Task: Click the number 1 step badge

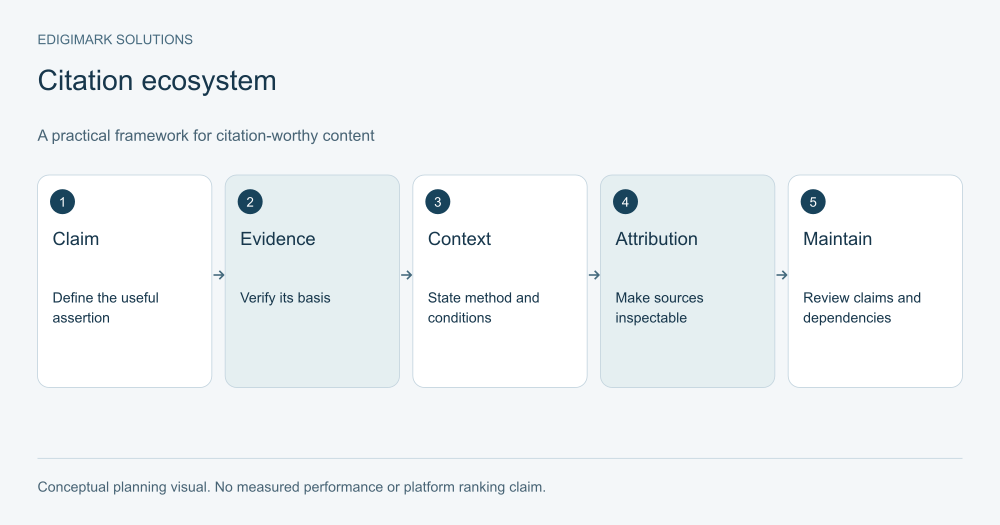Action: coord(62,202)
